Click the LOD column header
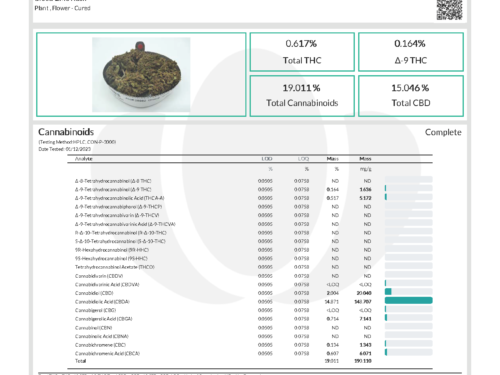 pos(267,159)
